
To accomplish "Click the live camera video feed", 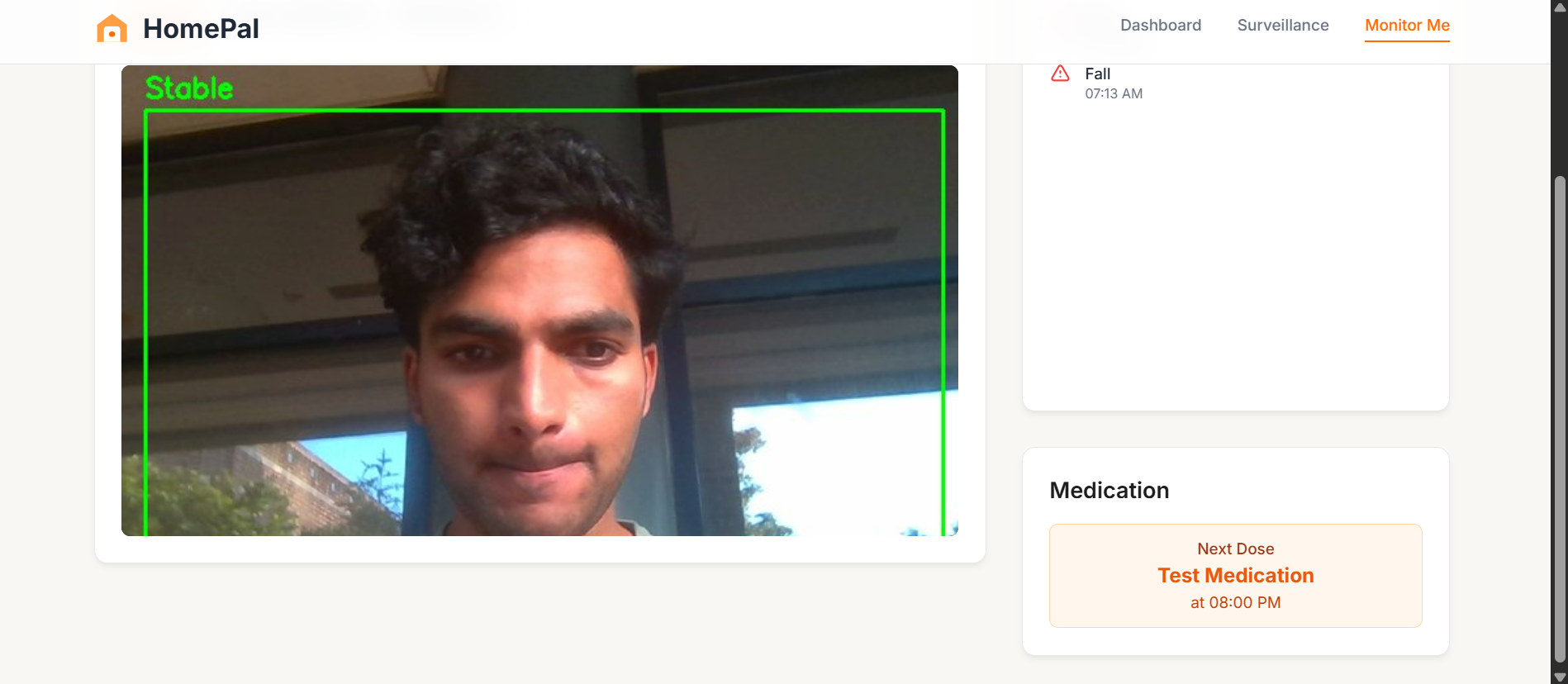I will [x=539, y=301].
